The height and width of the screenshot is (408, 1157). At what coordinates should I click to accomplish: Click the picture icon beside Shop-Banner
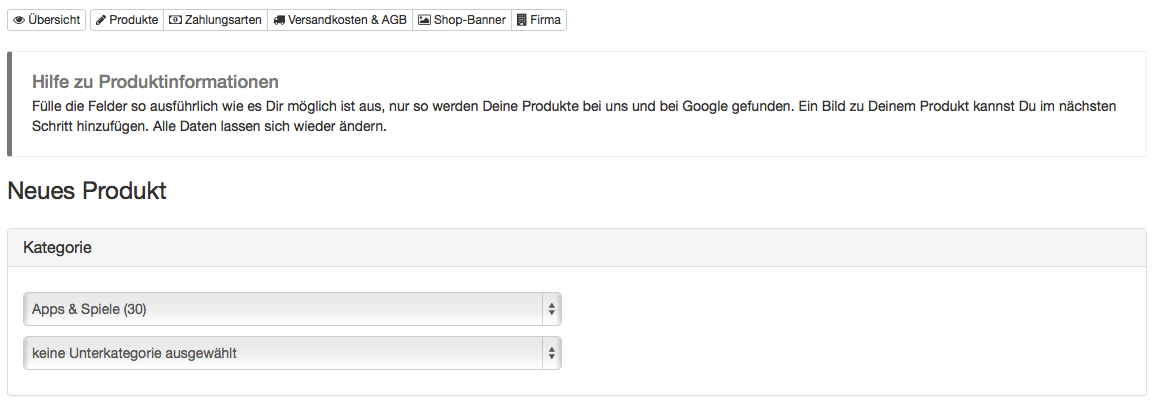click(424, 20)
